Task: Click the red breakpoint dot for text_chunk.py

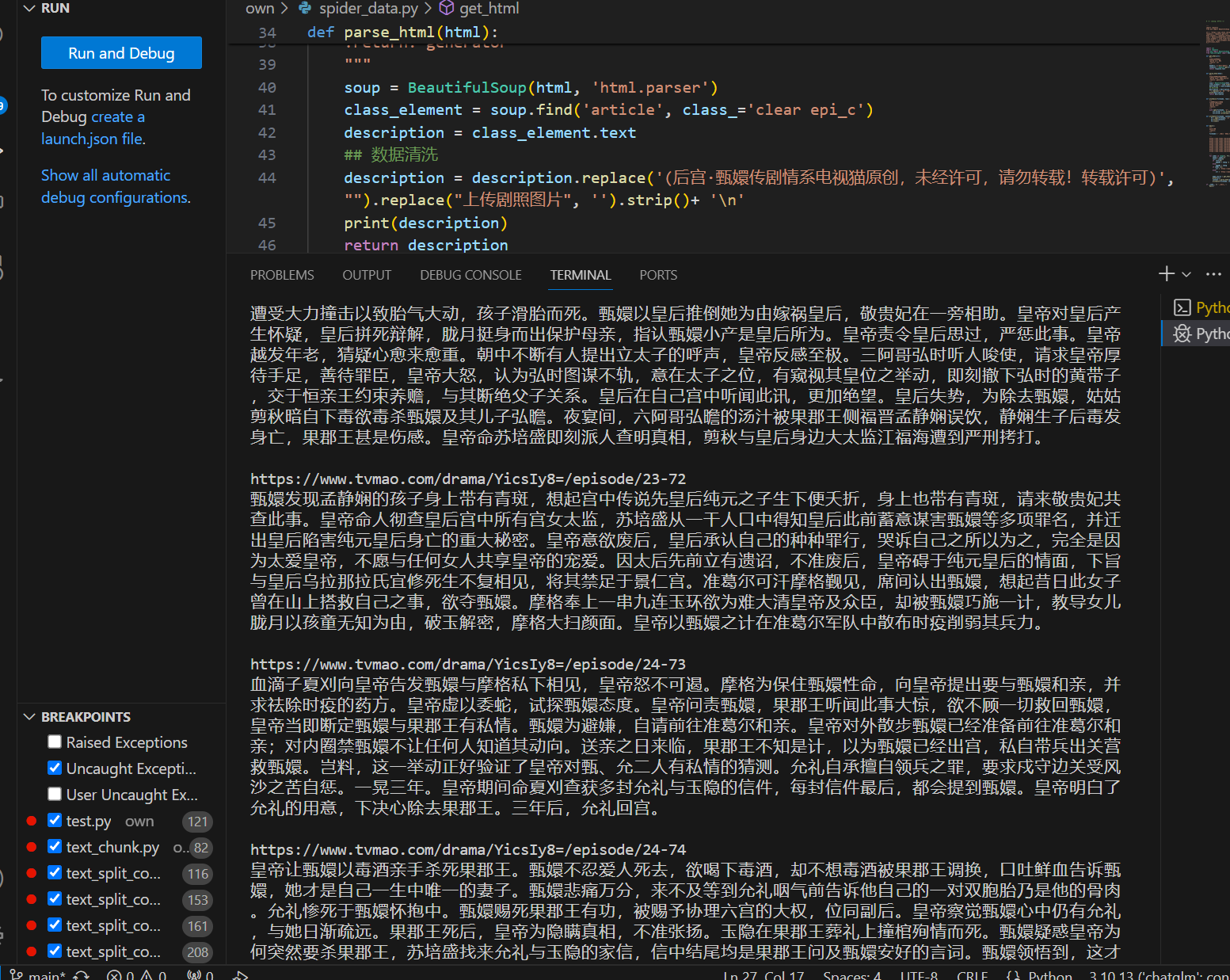Action: coord(32,847)
